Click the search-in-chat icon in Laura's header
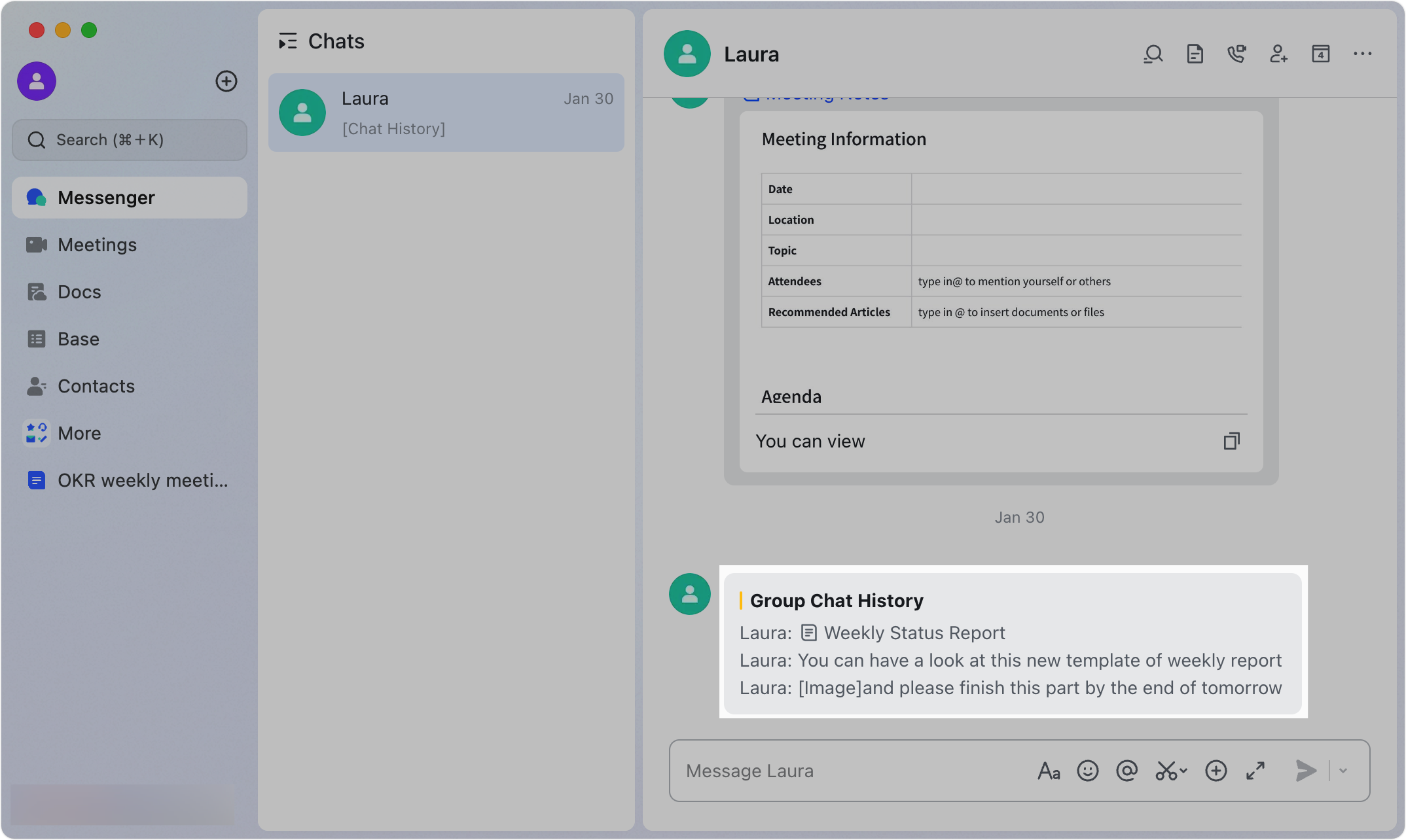 point(1153,54)
